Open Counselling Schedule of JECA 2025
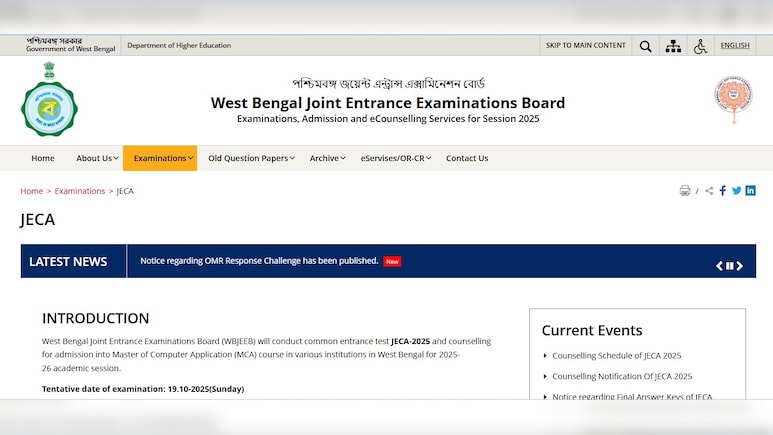The width and height of the screenshot is (773, 435). tap(617, 356)
